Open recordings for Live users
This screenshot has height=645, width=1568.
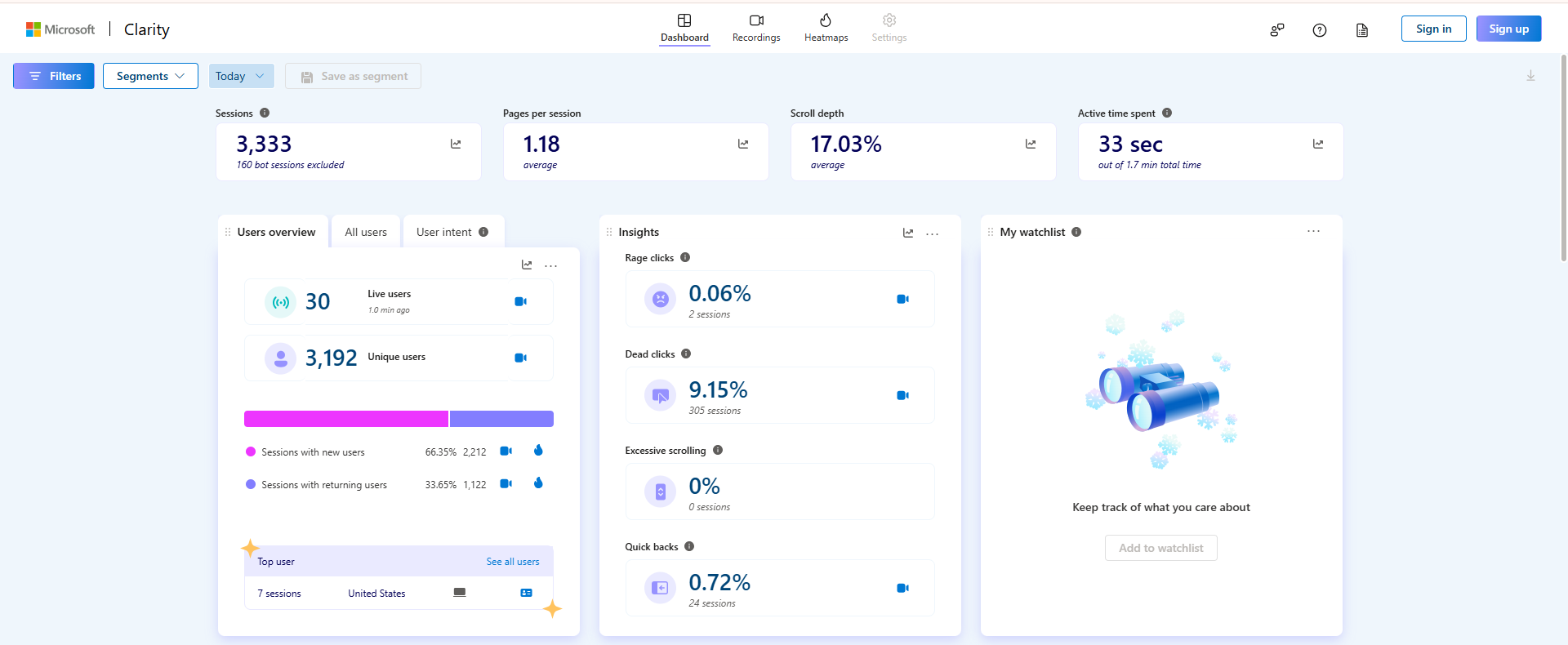(520, 301)
